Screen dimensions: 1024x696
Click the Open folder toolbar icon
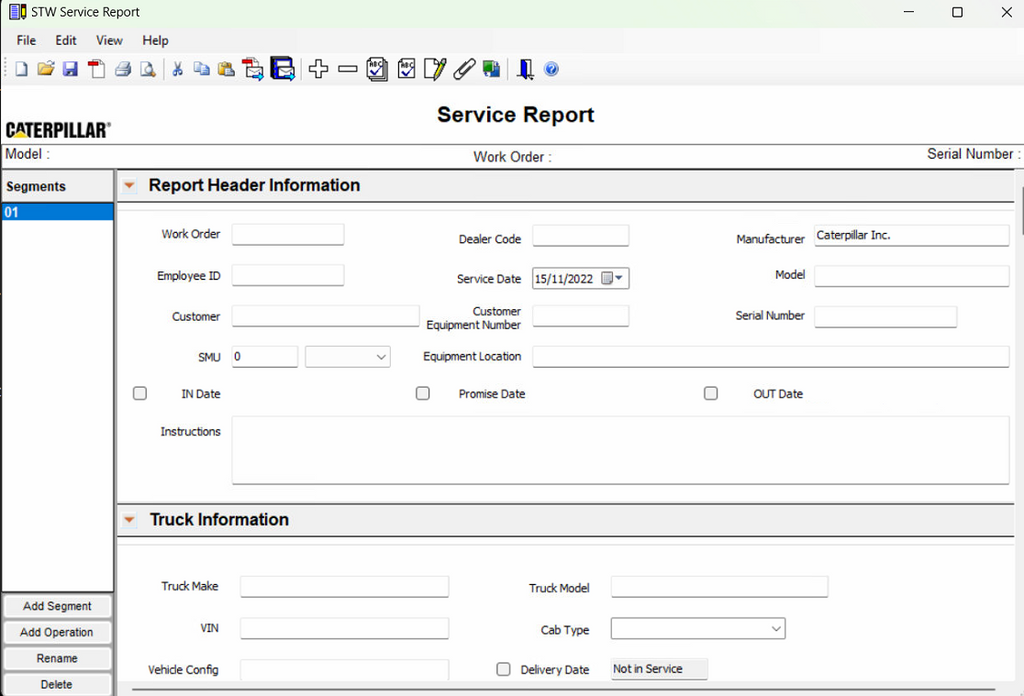point(46,69)
